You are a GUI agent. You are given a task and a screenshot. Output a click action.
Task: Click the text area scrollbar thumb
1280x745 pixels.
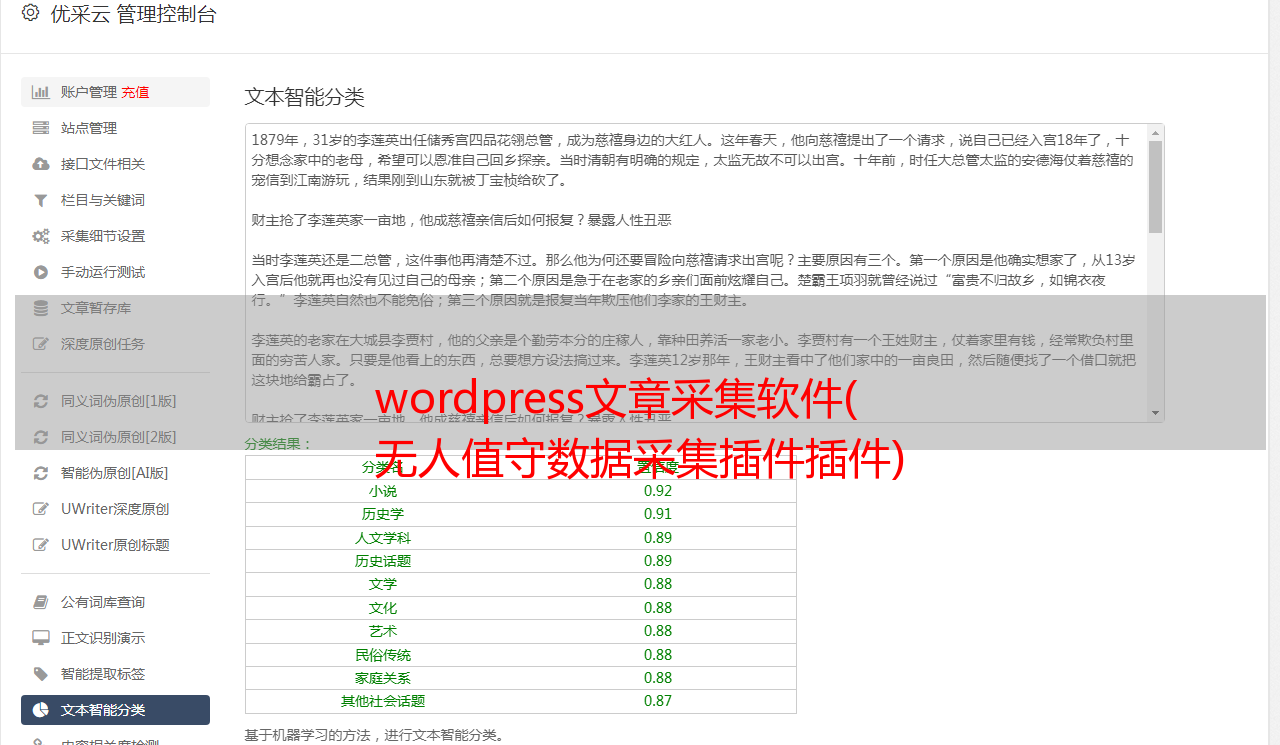click(x=1155, y=186)
